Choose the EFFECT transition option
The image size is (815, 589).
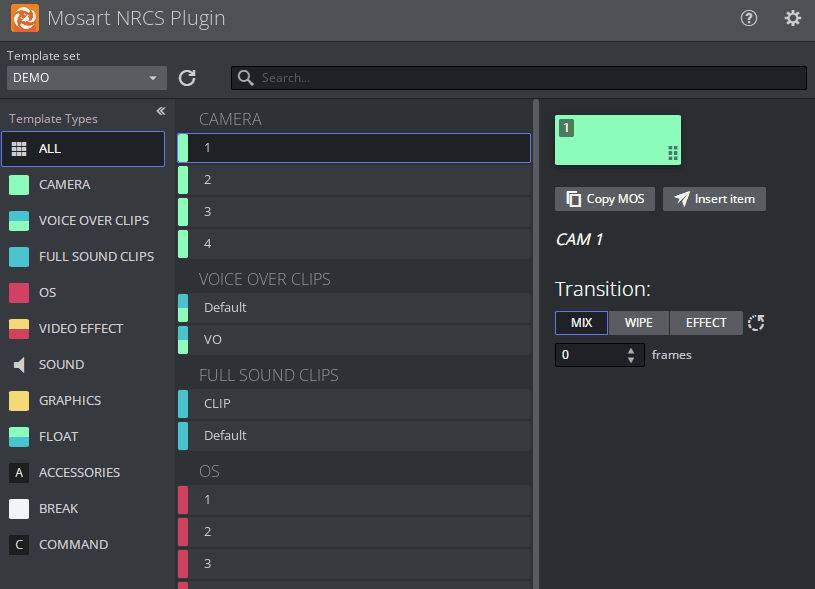point(706,323)
